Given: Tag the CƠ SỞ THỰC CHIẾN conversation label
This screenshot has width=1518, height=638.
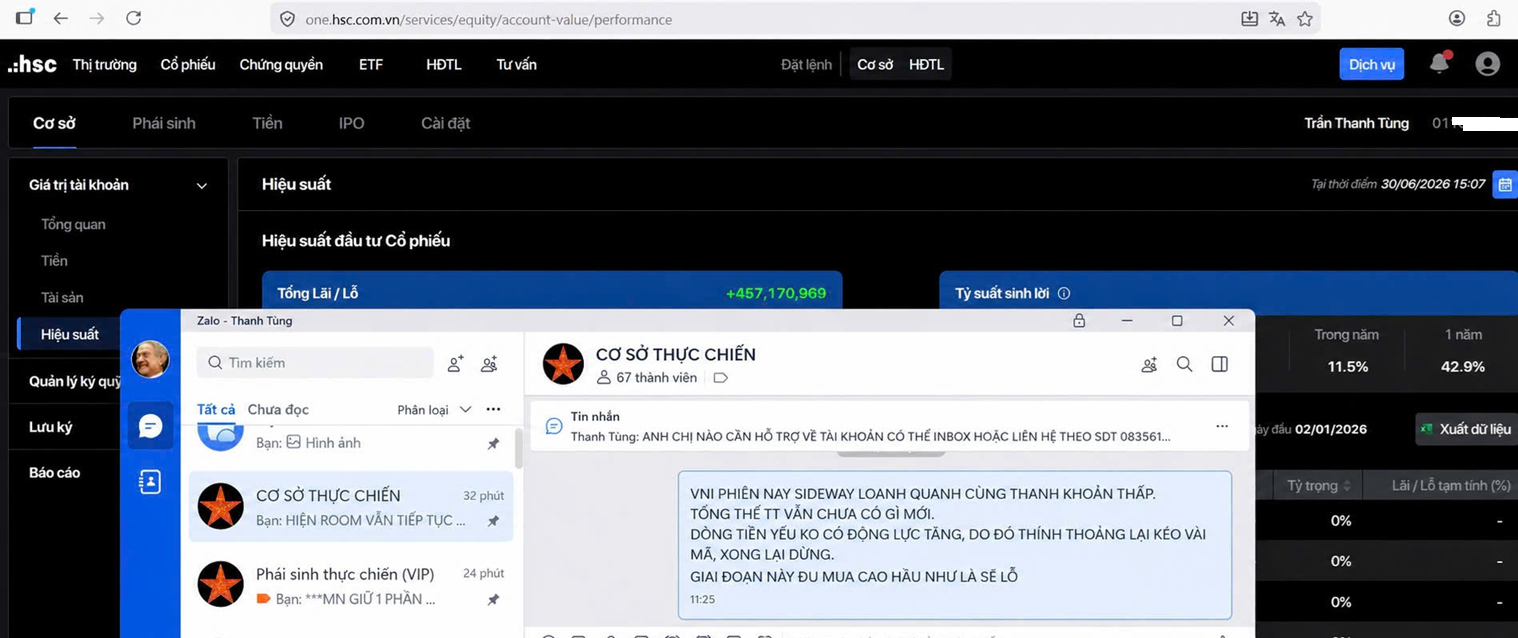Looking at the screenshot, I should [720, 378].
